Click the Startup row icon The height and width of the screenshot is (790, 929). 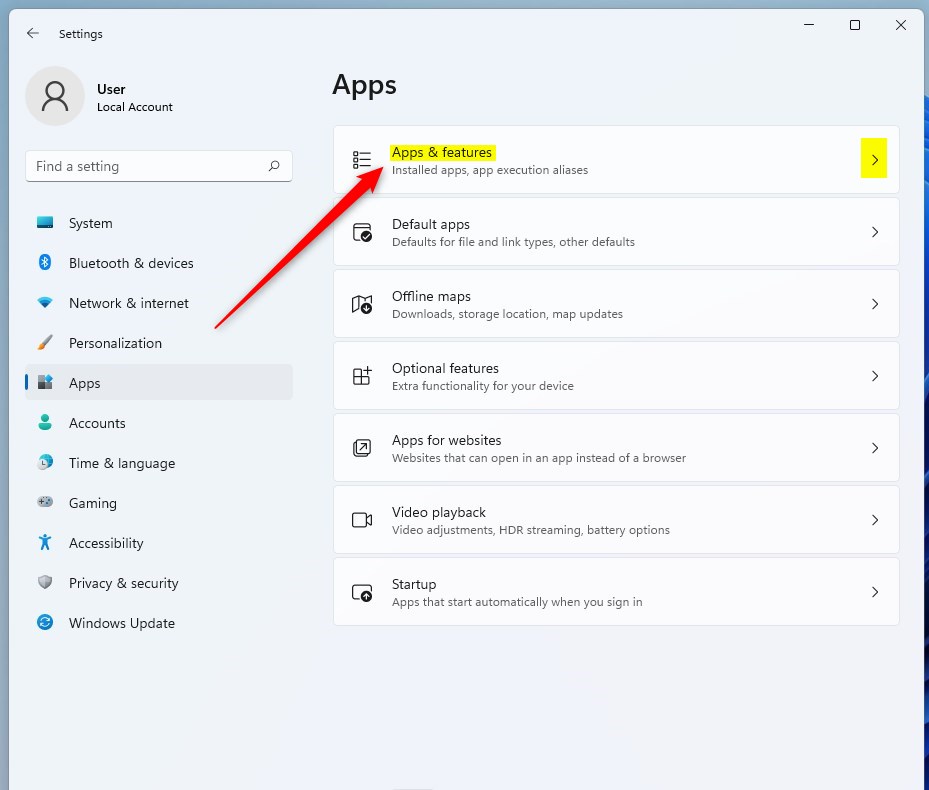(x=361, y=591)
